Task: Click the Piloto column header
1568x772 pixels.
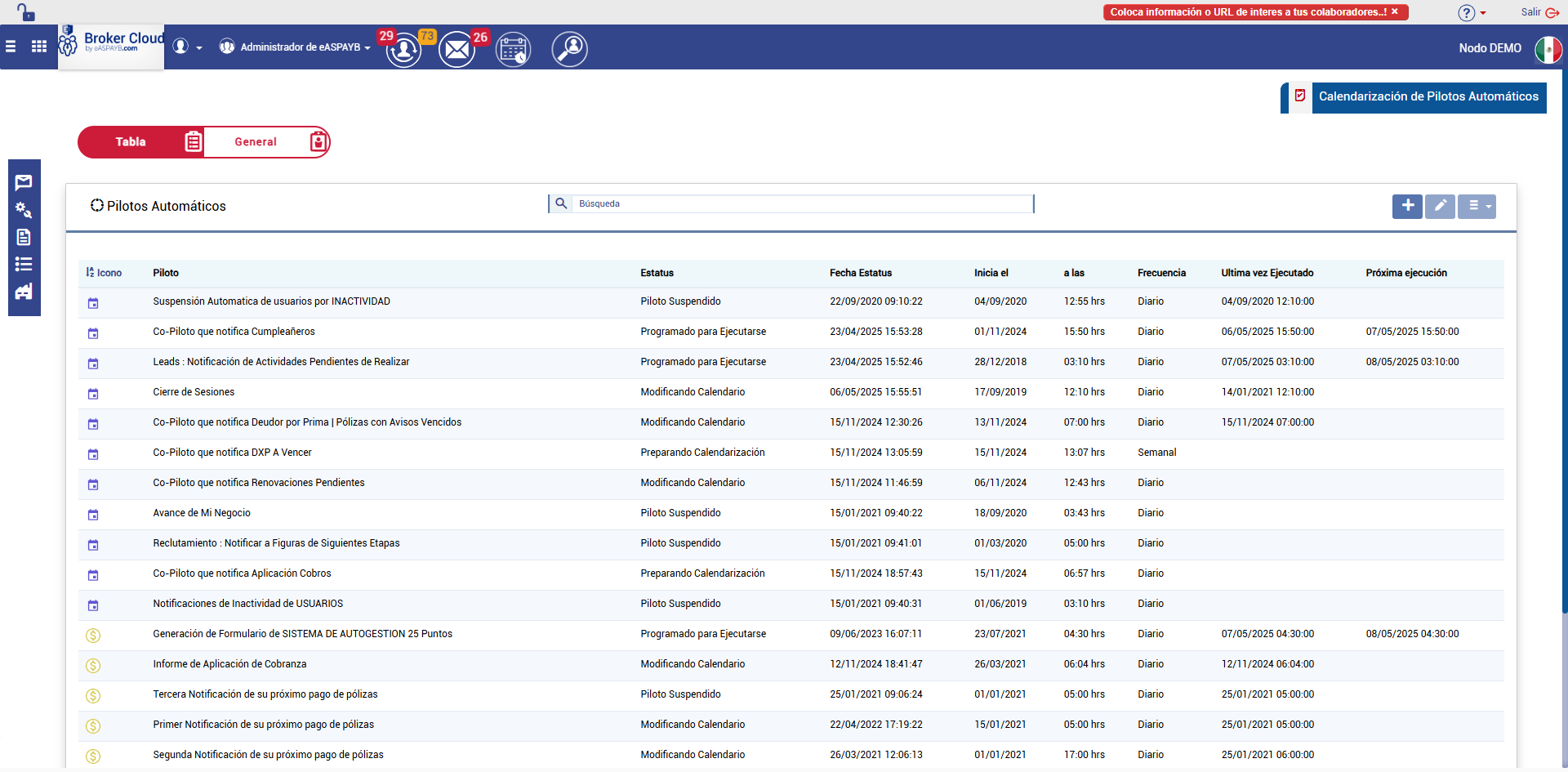Action: pyautogui.click(x=166, y=273)
